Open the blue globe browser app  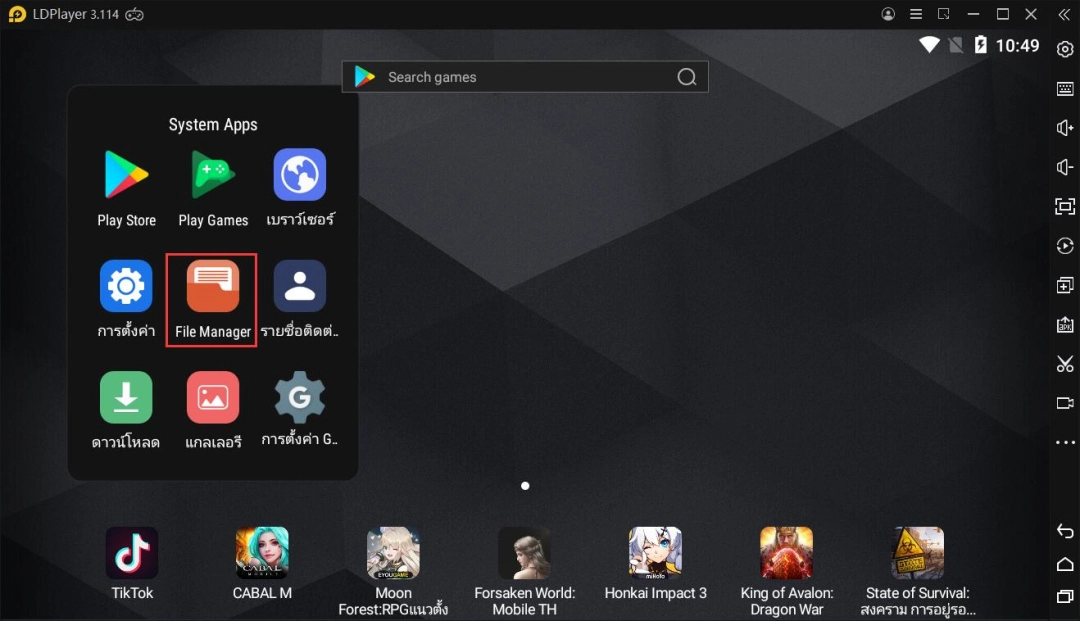point(300,176)
